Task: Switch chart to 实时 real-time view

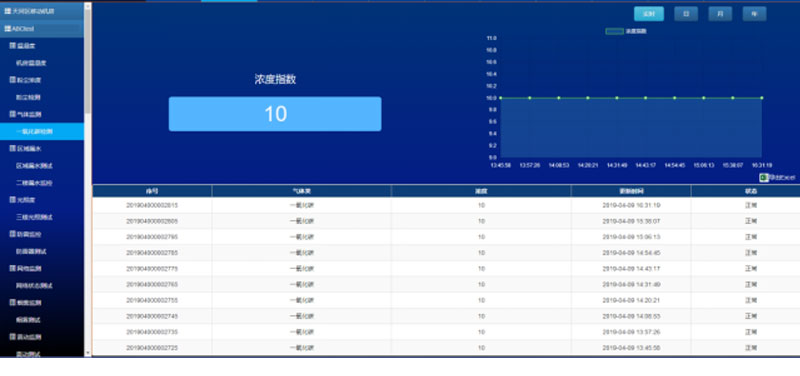Action: pyautogui.click(x=649, y=14)
